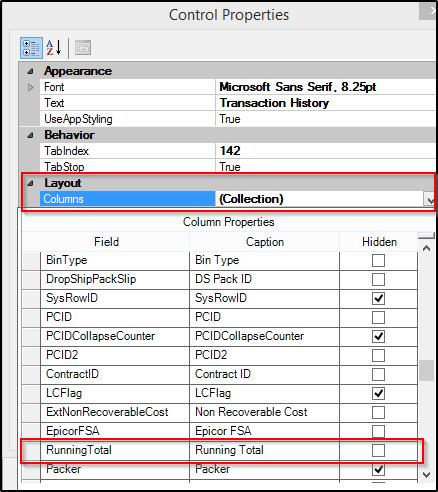Toggle Hidden checkbox for DropShipPackSlip
Image resolution: width=438 pixels, height=492 pixels.
pos(378,279)
